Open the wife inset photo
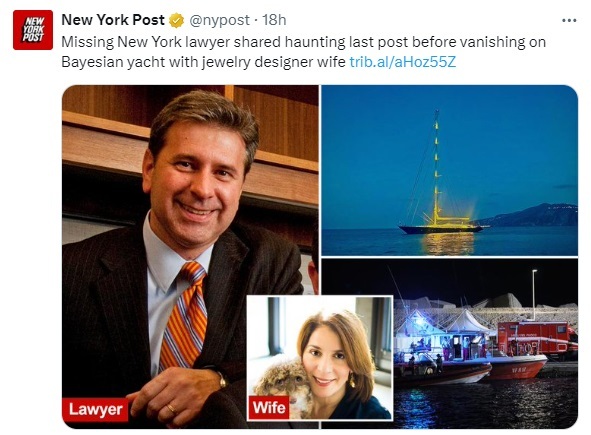The image size is (591, 435). (x=320, y=358)
